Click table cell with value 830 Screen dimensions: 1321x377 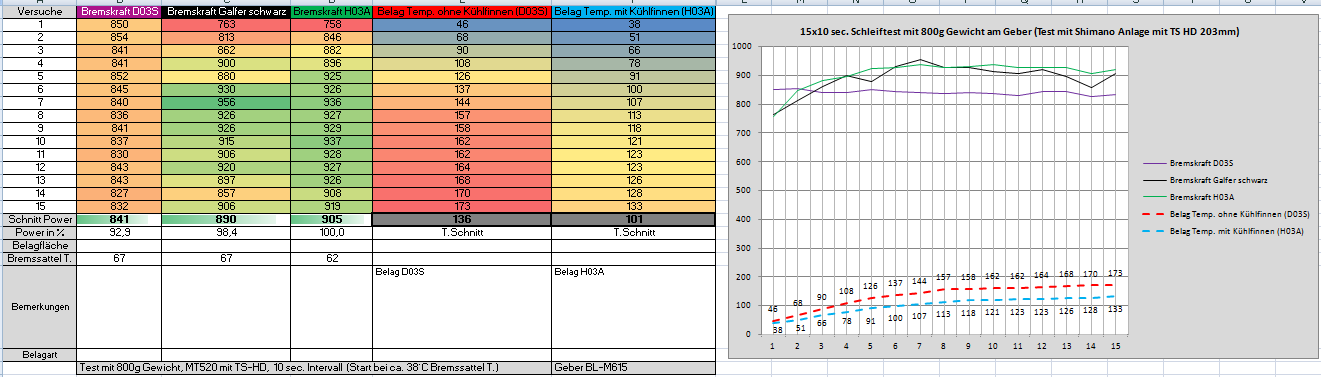click(118, 154)
